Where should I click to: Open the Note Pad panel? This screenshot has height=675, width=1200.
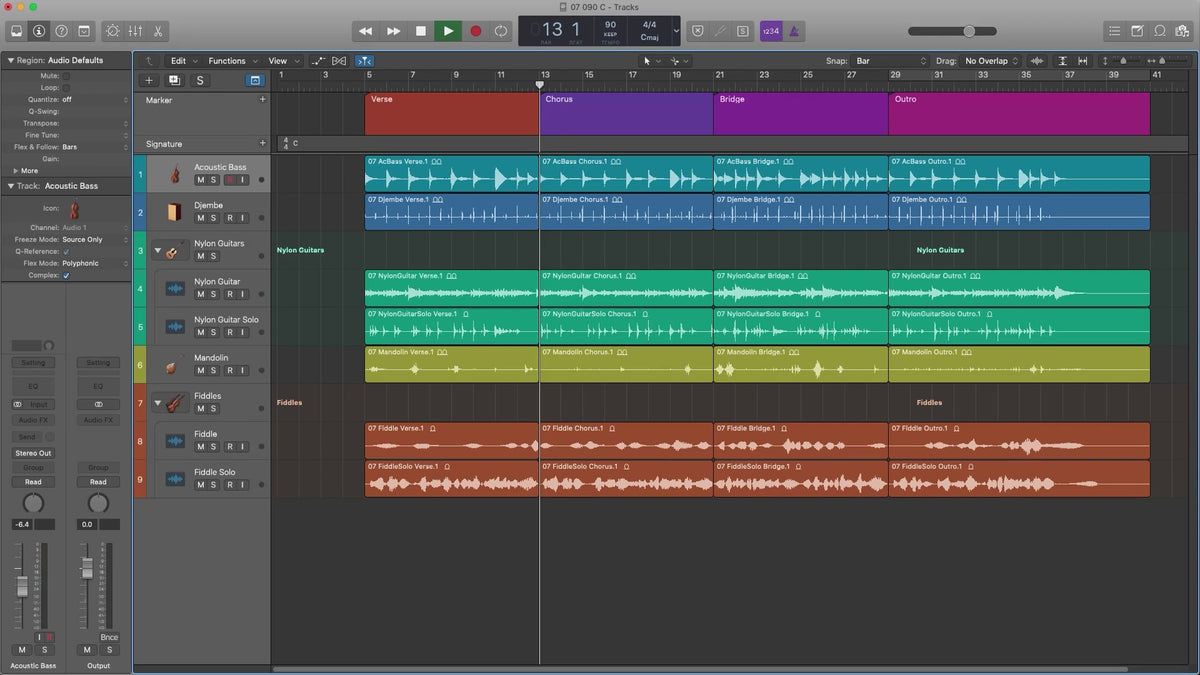[1137, 31]
